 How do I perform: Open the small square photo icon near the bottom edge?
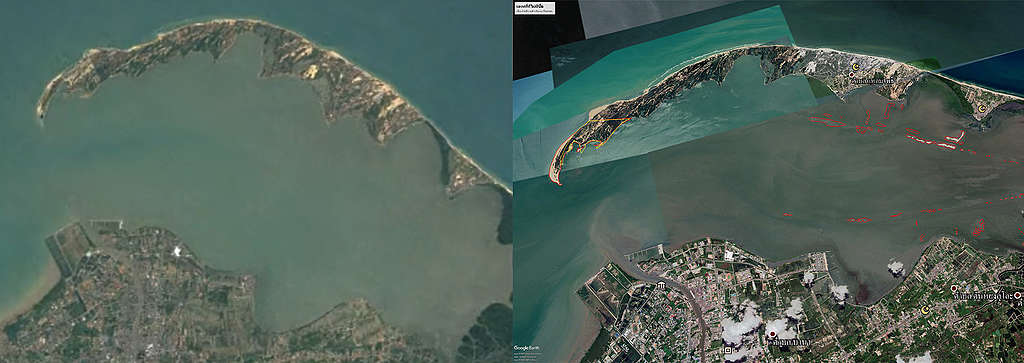(x=728, y=350)
